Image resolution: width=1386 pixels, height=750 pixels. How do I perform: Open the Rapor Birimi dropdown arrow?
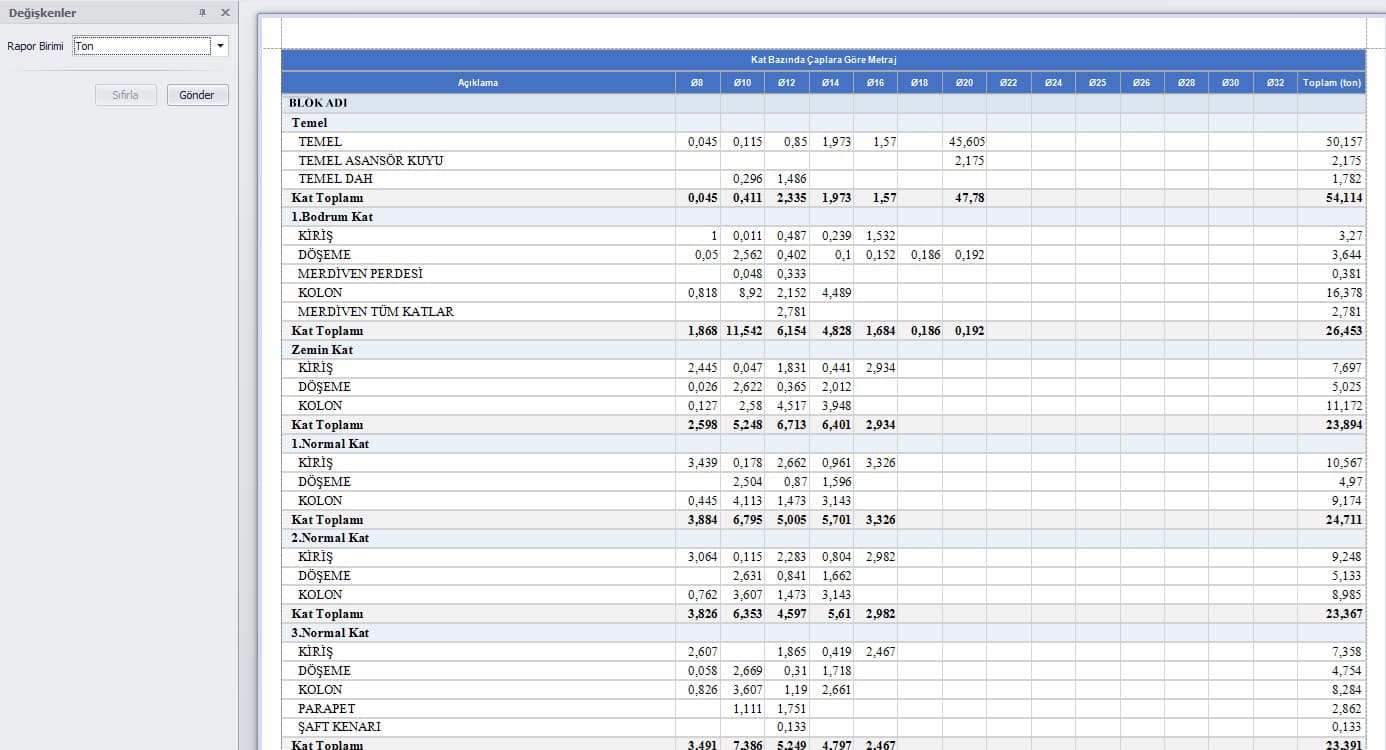[x=220, y=46]
